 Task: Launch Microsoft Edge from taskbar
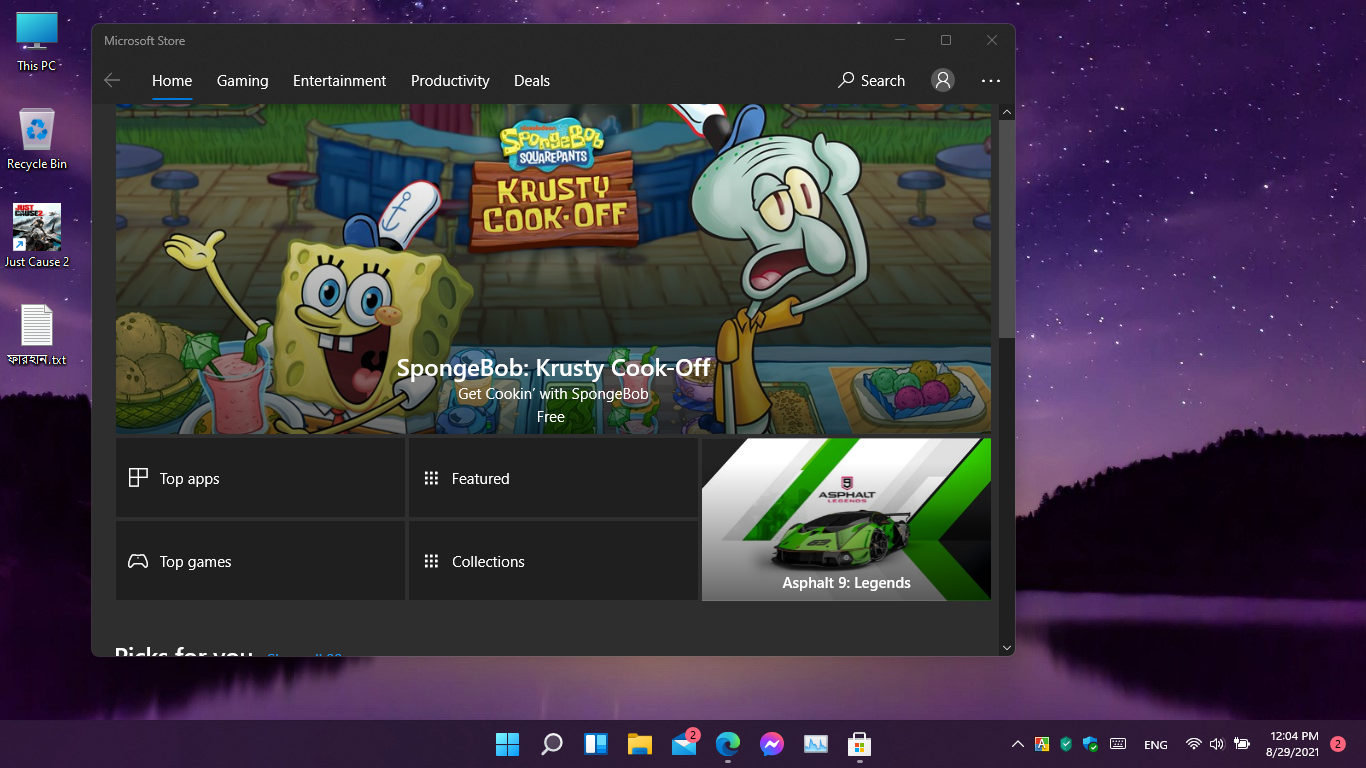tap(728, 744)
